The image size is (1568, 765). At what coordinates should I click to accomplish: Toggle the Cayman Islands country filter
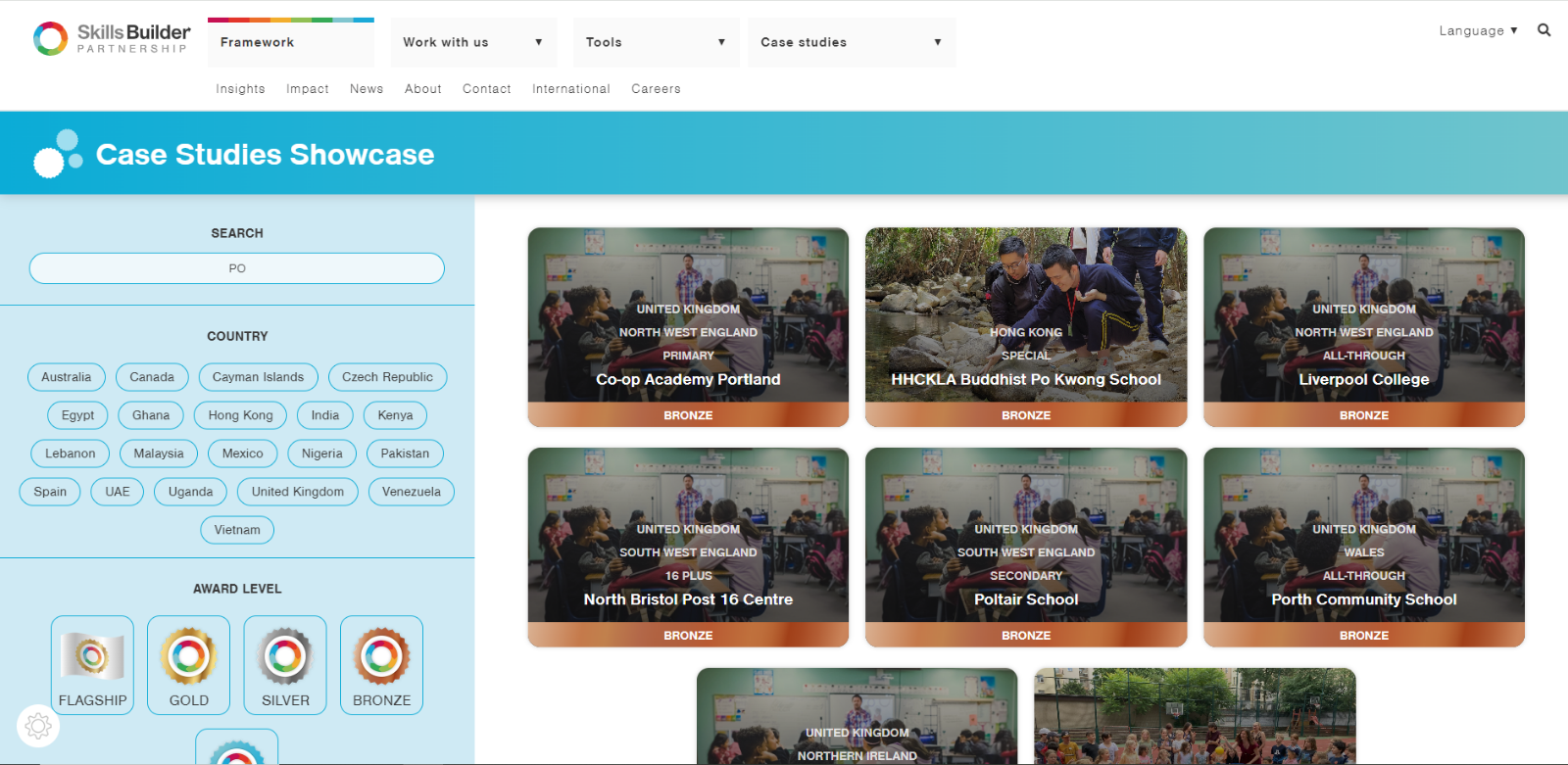click(x=259, y=377)
